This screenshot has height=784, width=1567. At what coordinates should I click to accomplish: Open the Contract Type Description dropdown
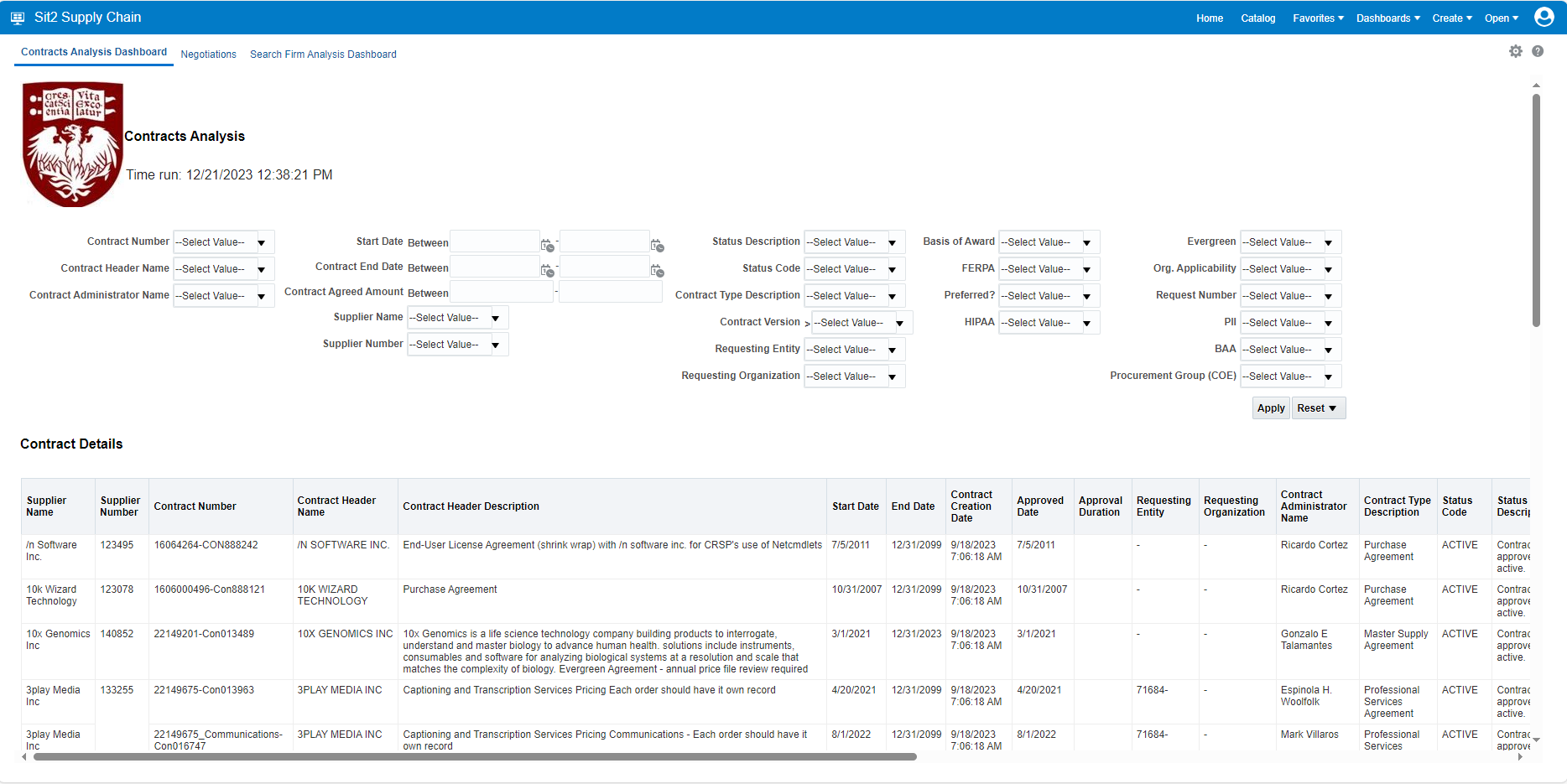893,296
